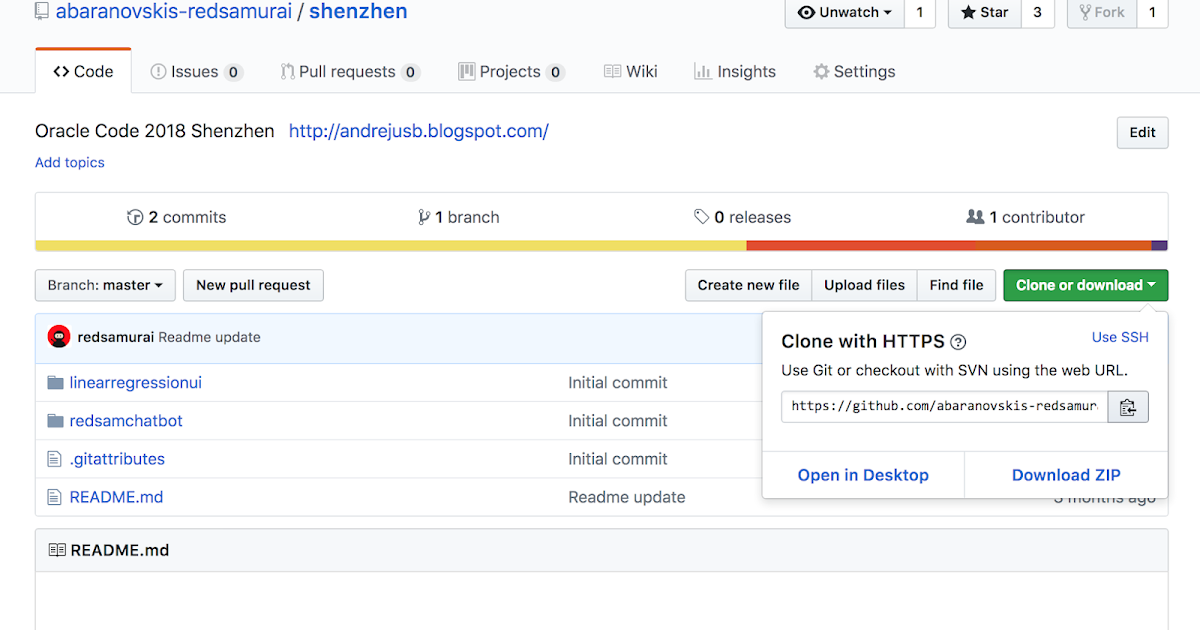Viewport: 1200px width, 630px height.
Task: Click the .gitattributes file icon
Action: point(55,458)
